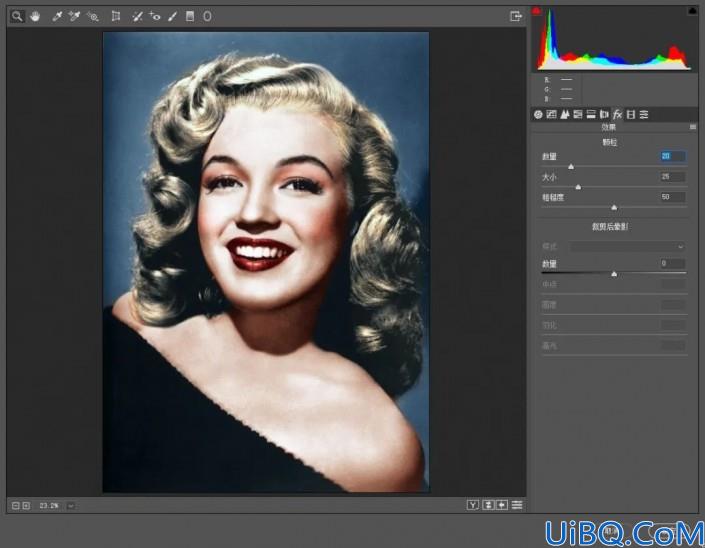
Task: Click the zoom out minus button
Action: [16, 506]
